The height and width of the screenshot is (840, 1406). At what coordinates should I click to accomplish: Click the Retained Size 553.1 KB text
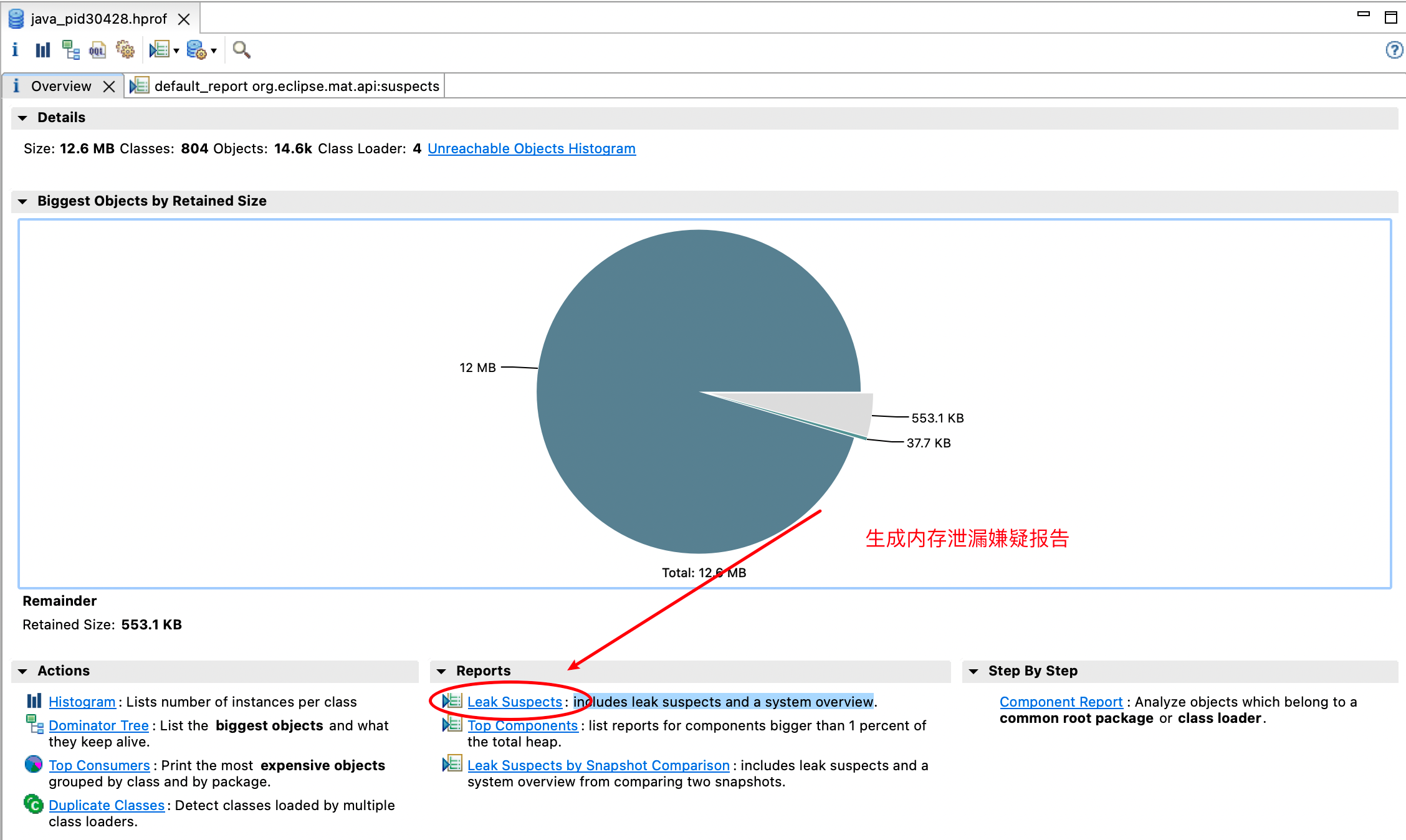click(x=102, y=624)
